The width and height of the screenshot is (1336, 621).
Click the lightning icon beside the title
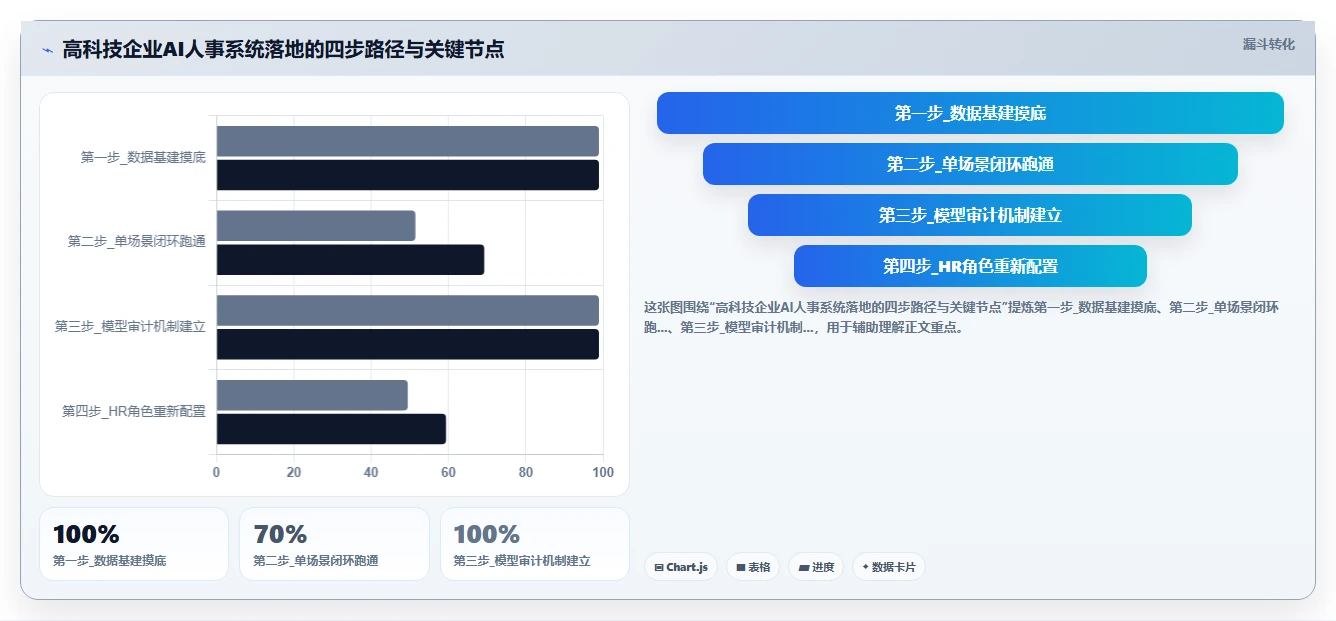47,50
